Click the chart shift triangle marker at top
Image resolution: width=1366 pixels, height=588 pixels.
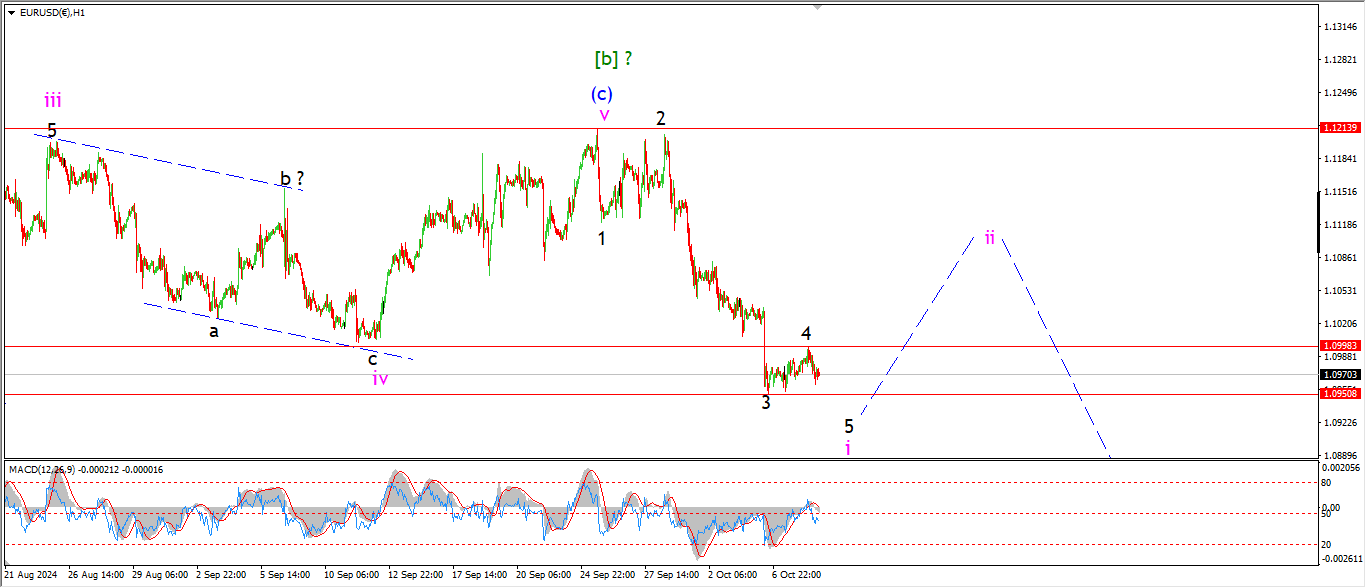[819, 7]
